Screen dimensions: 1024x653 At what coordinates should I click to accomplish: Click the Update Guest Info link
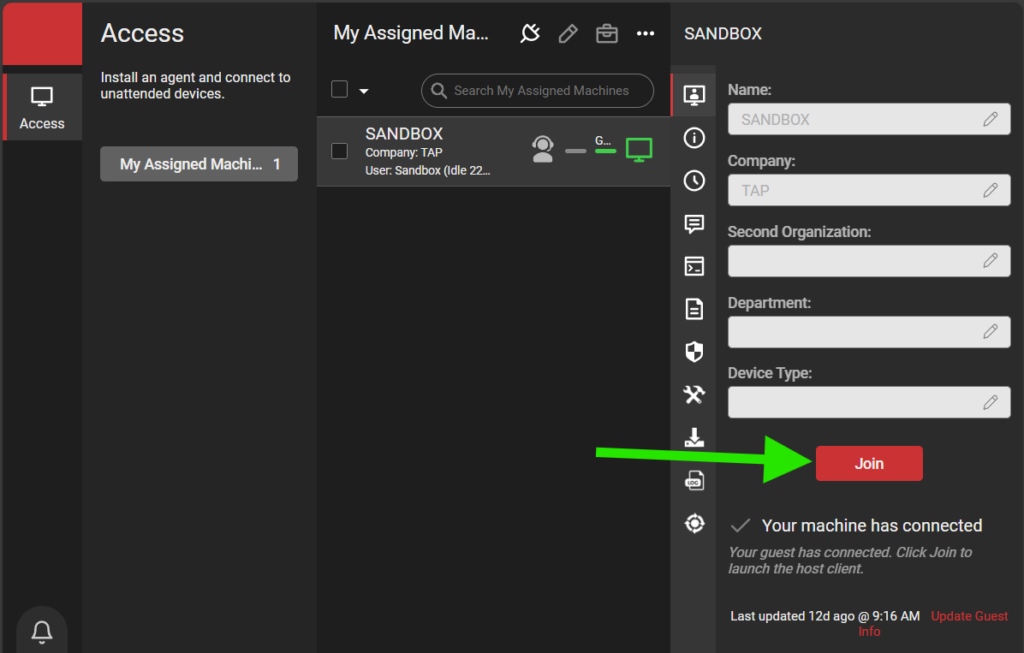point(969,616)
